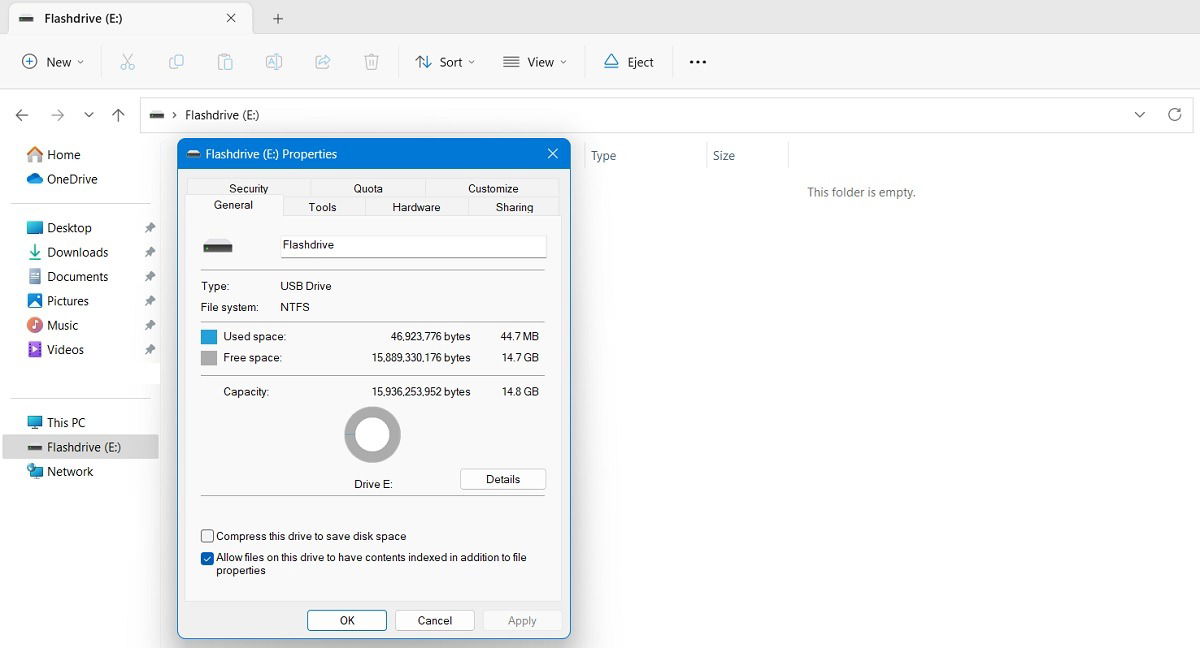Click the blue Used space legend swatch
The image size is (1200, 648).
click(208, 336)
